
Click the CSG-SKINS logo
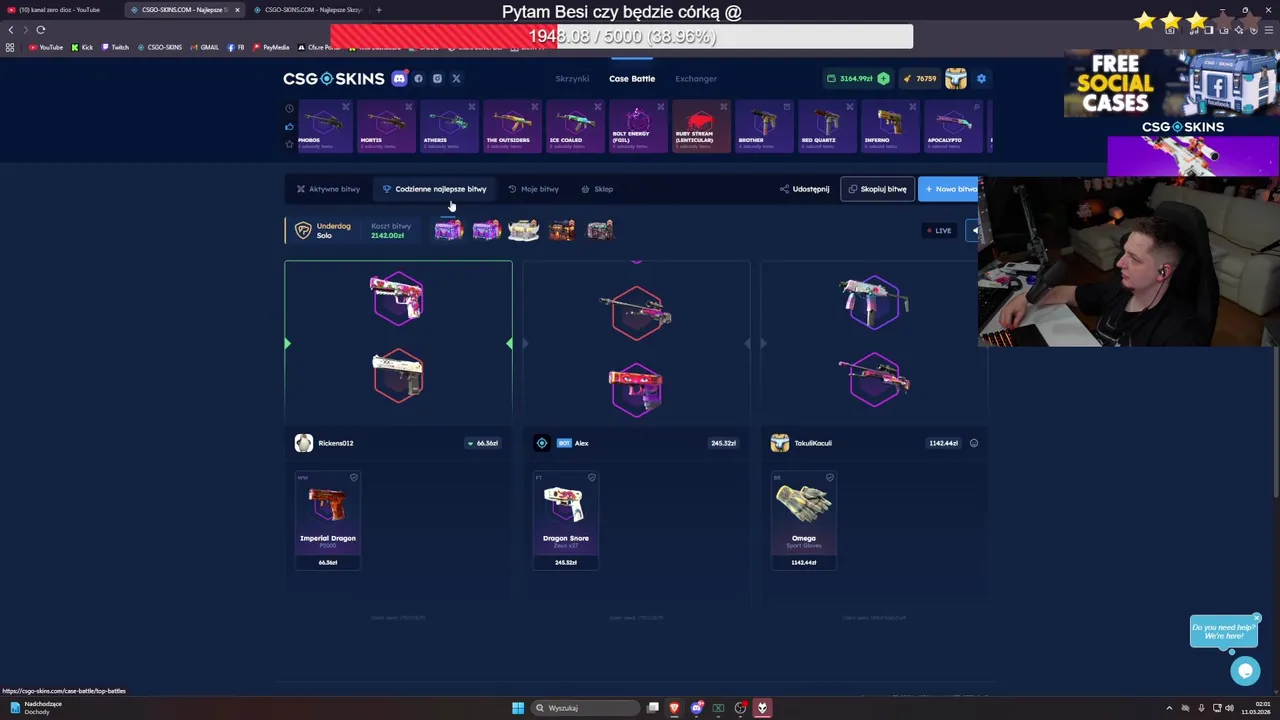pyautogui.click(x=333, y=78)
